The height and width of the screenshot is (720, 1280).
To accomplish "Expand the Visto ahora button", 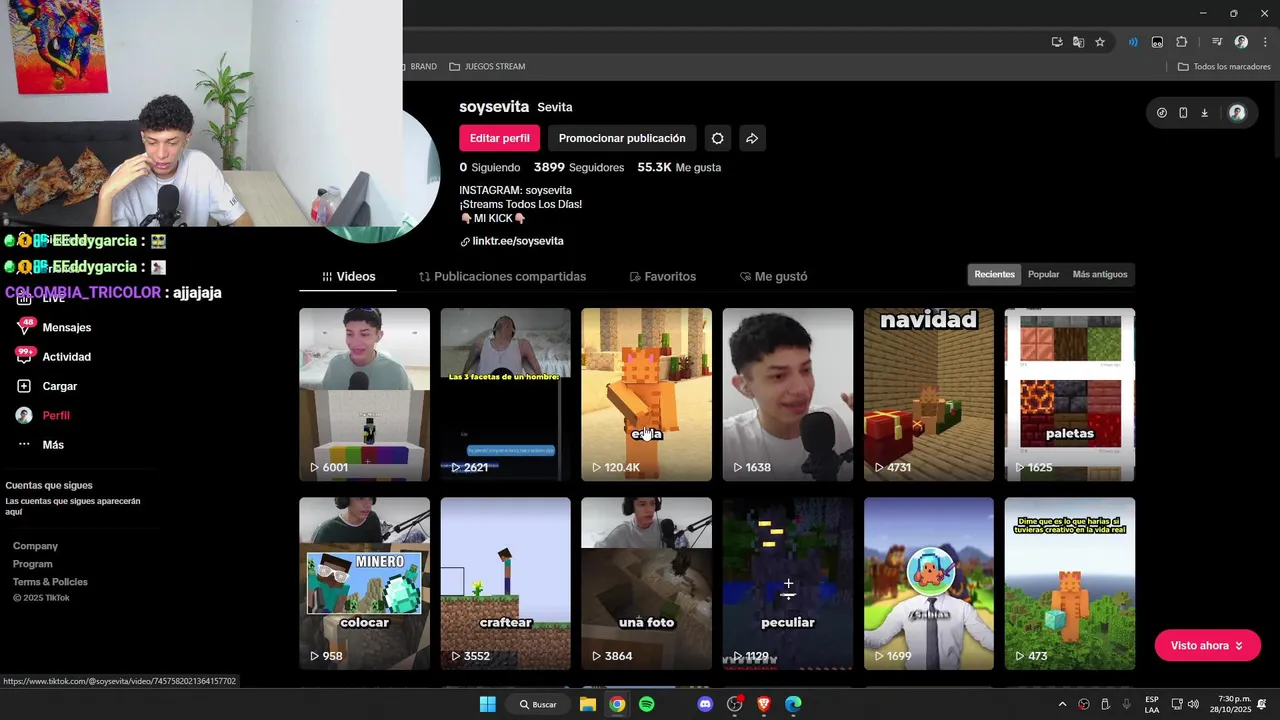I will tap(1207, 646).
